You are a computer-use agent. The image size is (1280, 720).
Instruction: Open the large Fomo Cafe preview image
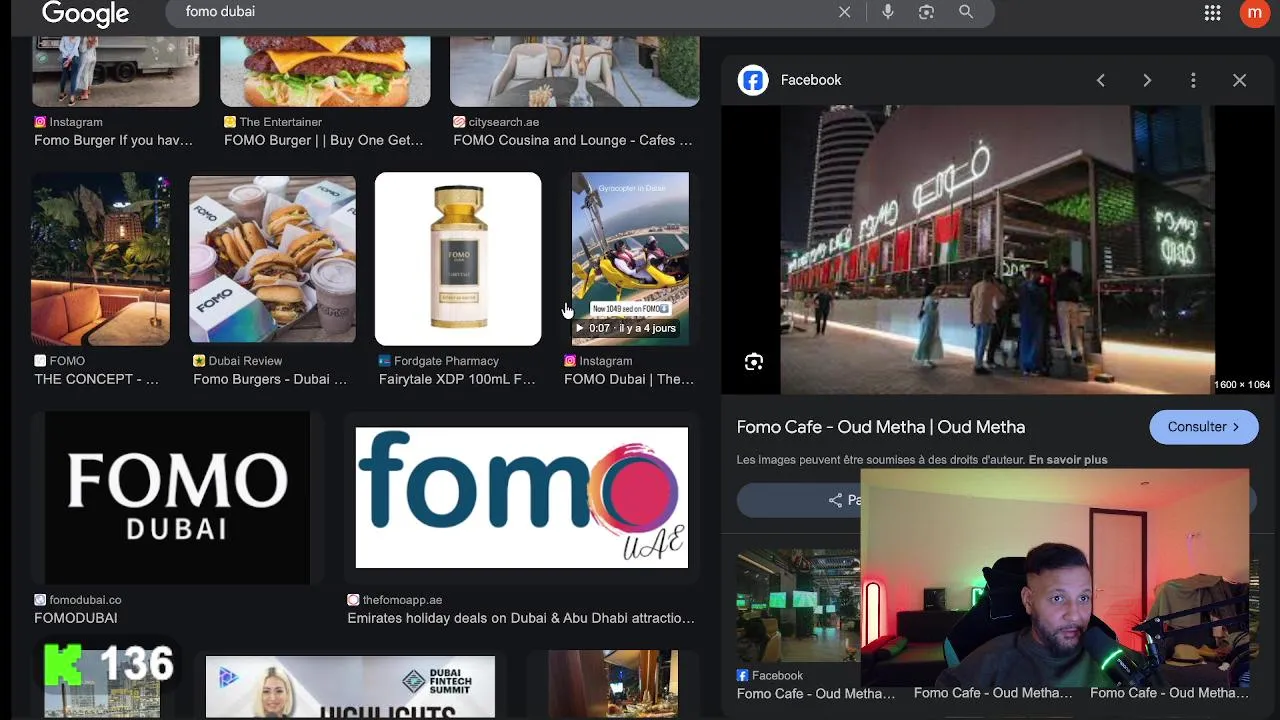[x=998, y=250]
